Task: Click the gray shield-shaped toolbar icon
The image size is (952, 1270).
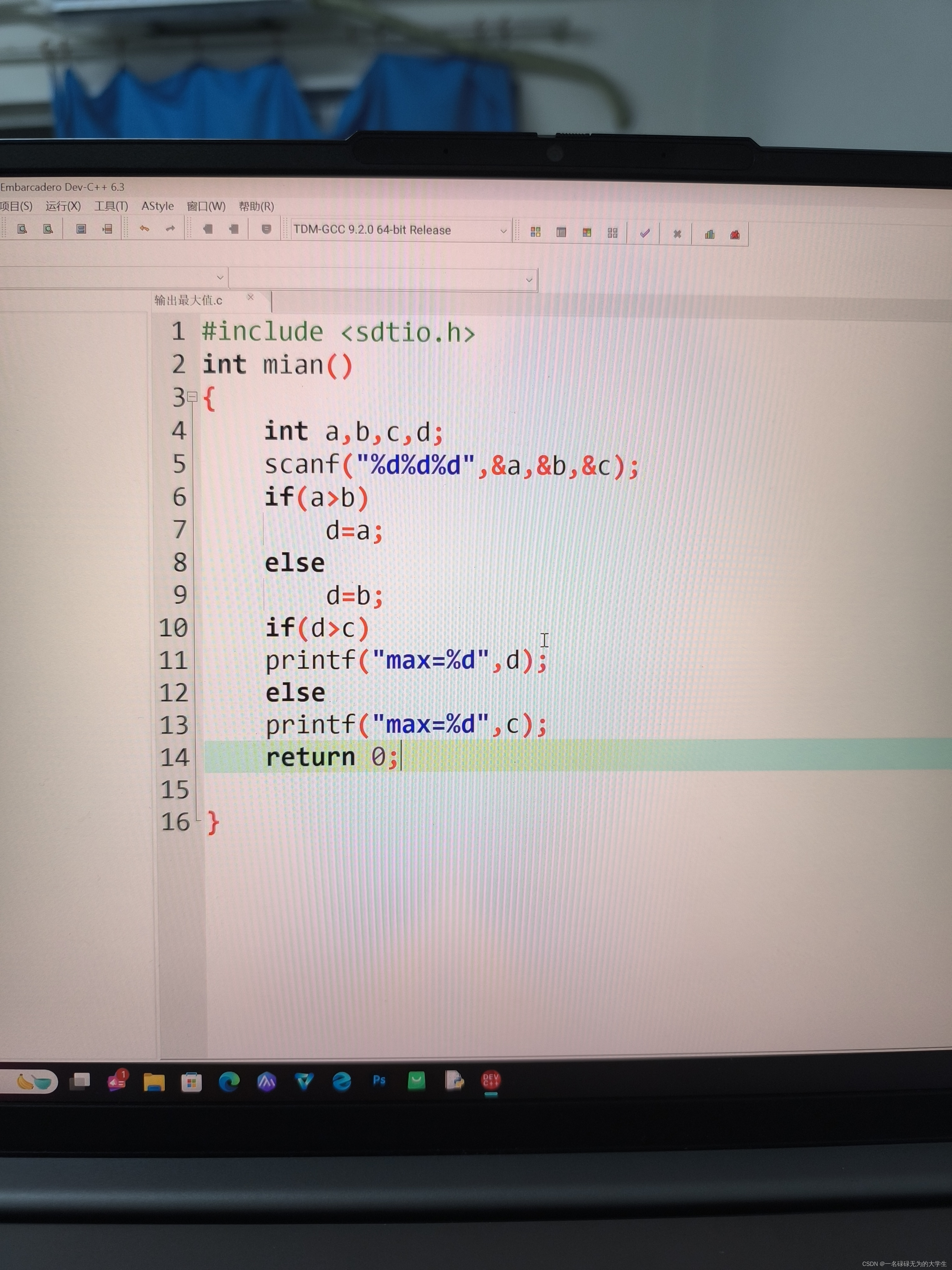Action: click(x=266, y=229)
